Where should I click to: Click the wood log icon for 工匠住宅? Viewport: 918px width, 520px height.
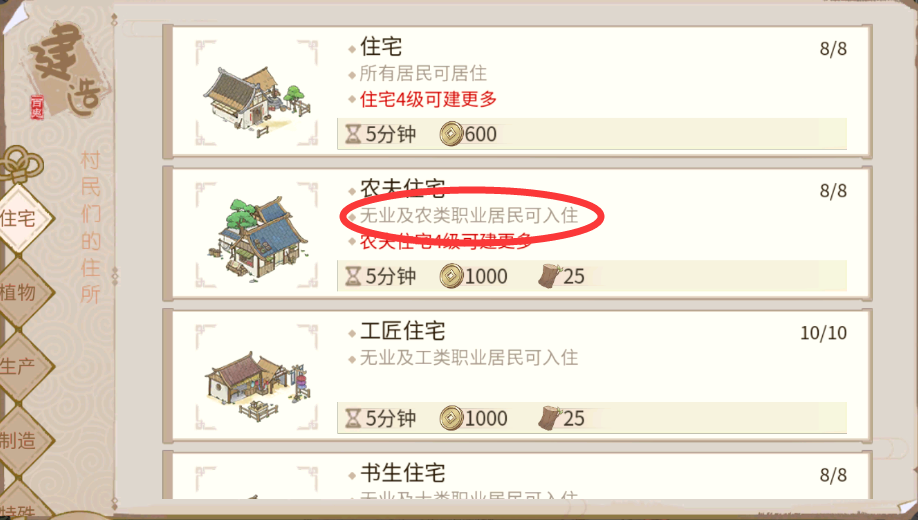pos(550,418)
